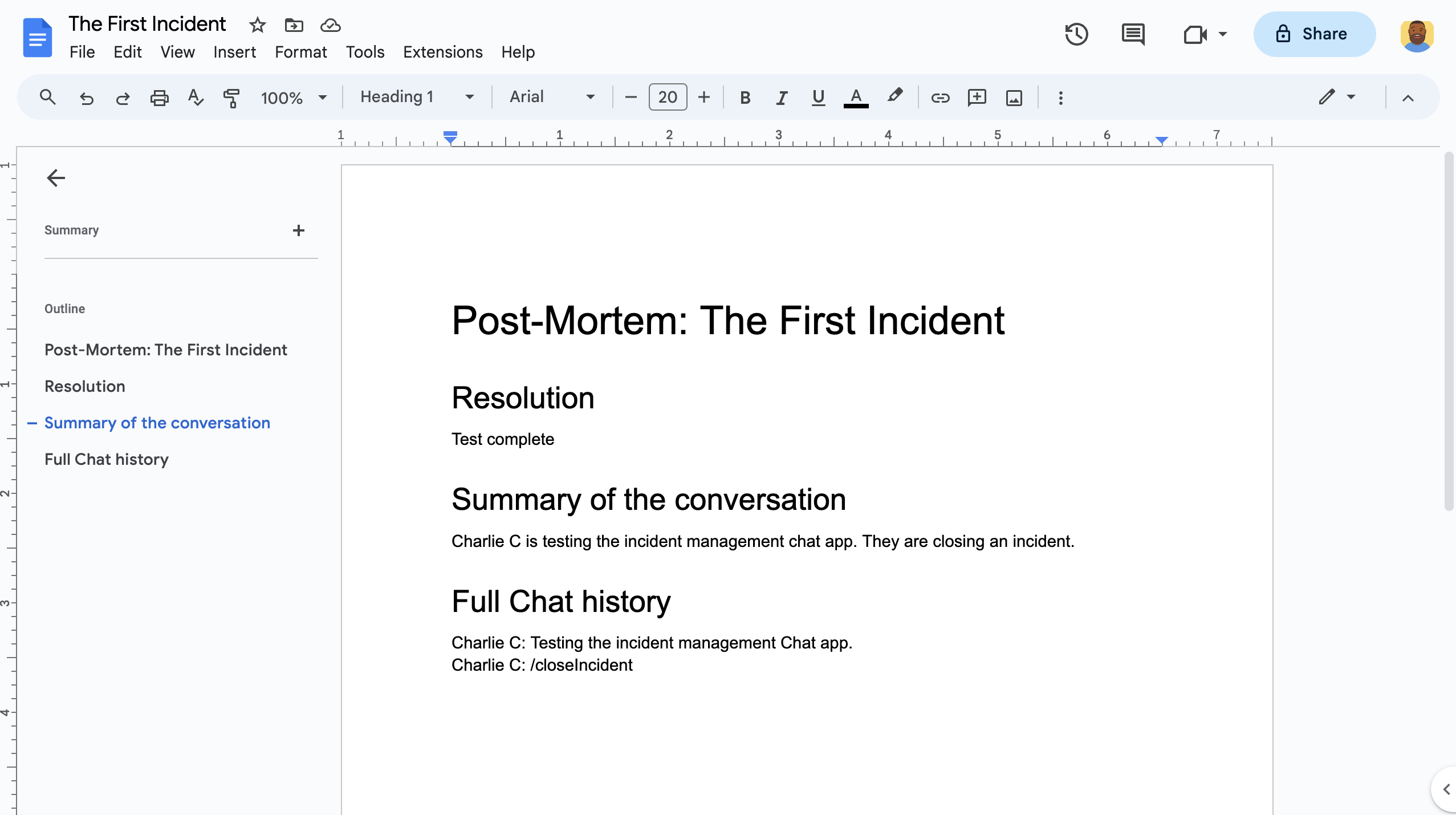Click the Text color icon

point(856,97)
